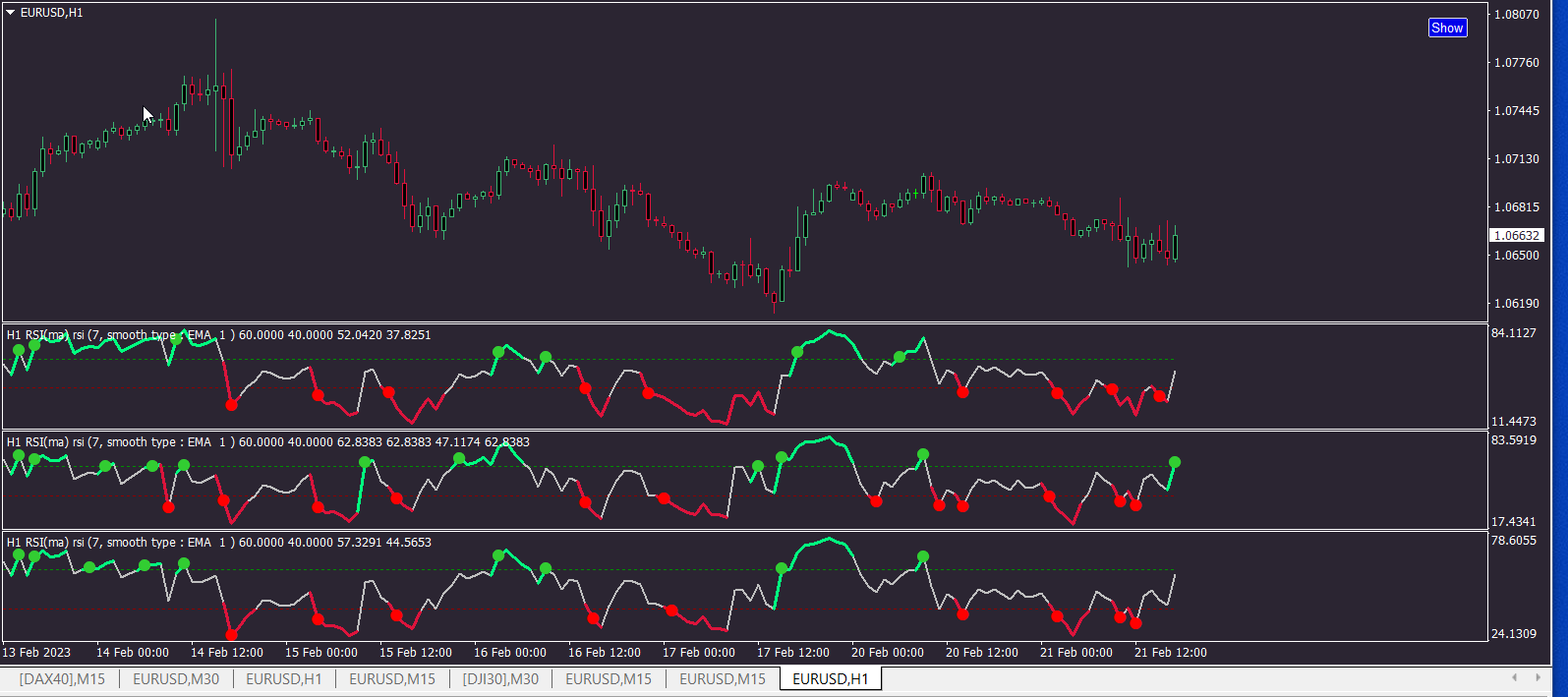
Task: Click the active EURUSD,H1 tab
Action: point(831,679)
